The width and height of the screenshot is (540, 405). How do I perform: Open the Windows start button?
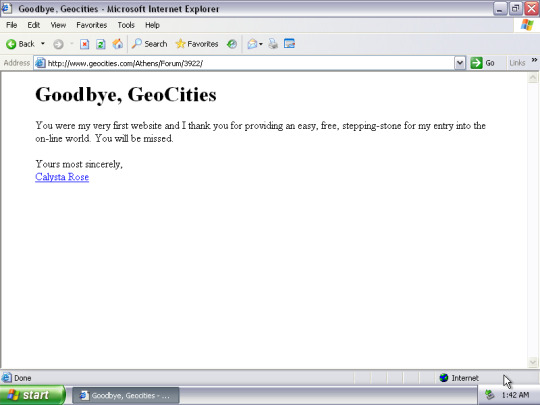coord(32,395)
